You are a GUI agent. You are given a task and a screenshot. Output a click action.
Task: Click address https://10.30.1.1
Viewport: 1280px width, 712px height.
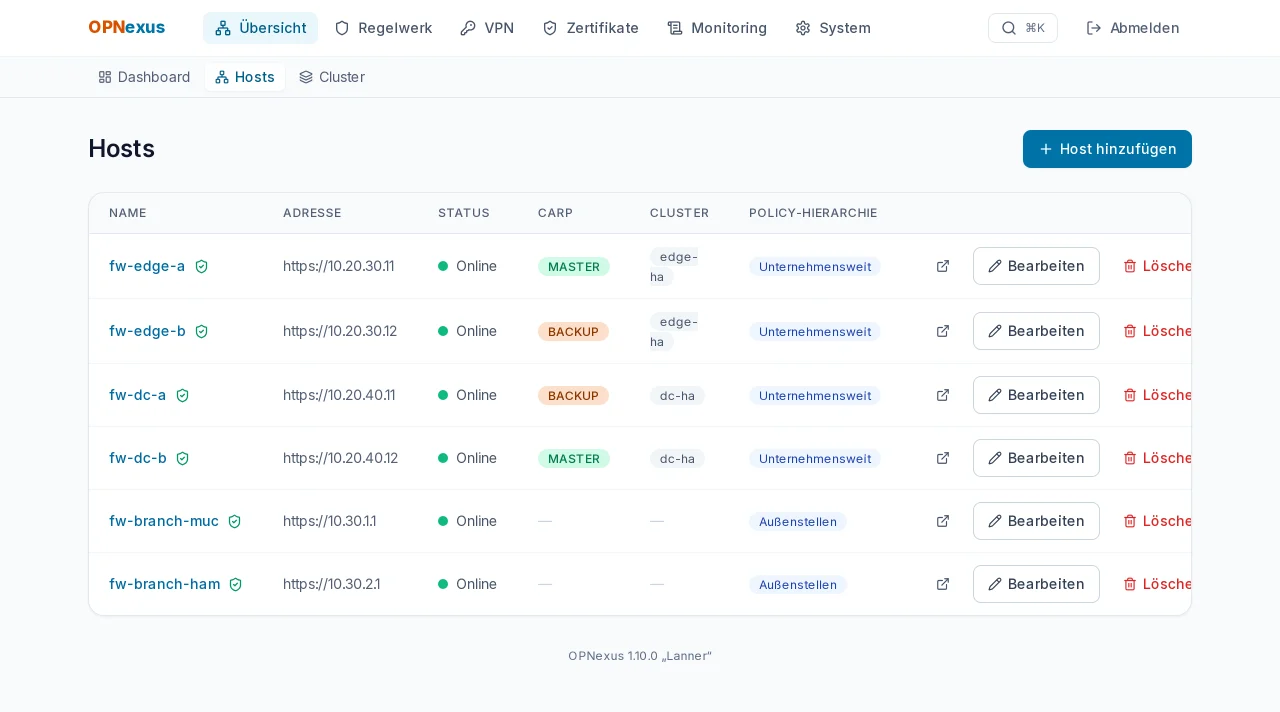pyautogui.click(x=330, y=521)
